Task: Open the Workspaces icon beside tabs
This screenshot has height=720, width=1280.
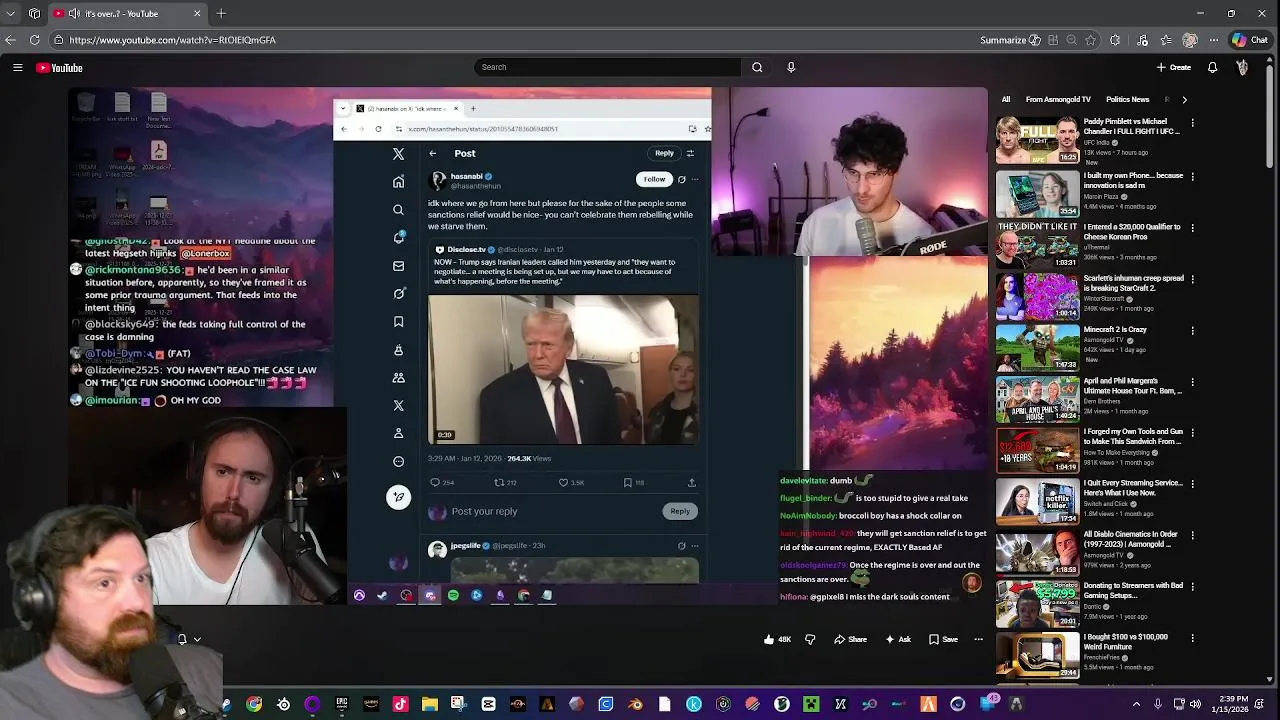Action: pyautogui.click(x=34, y=13)
